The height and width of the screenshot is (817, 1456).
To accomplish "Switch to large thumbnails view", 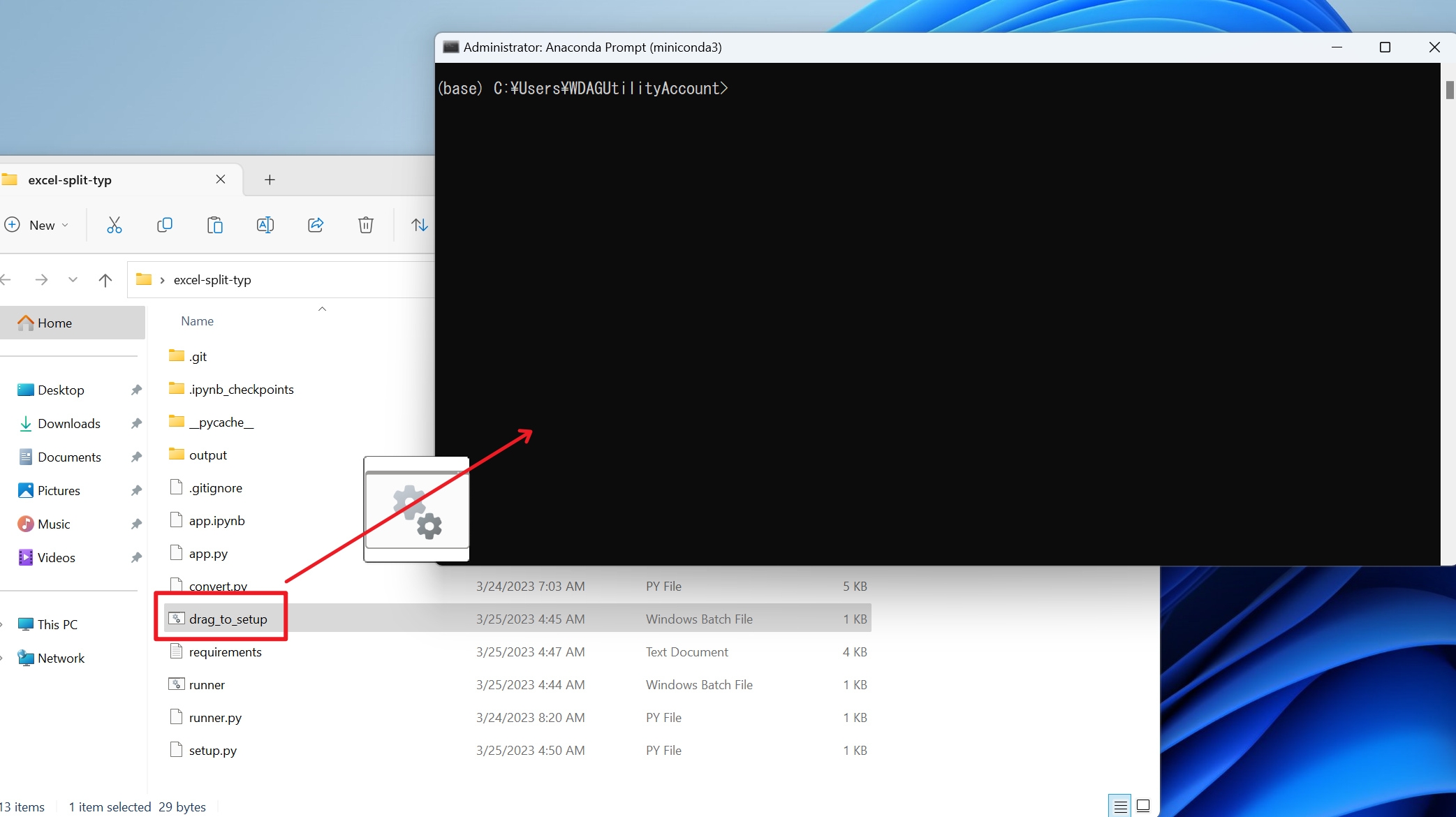I will tap(1143, 806).
